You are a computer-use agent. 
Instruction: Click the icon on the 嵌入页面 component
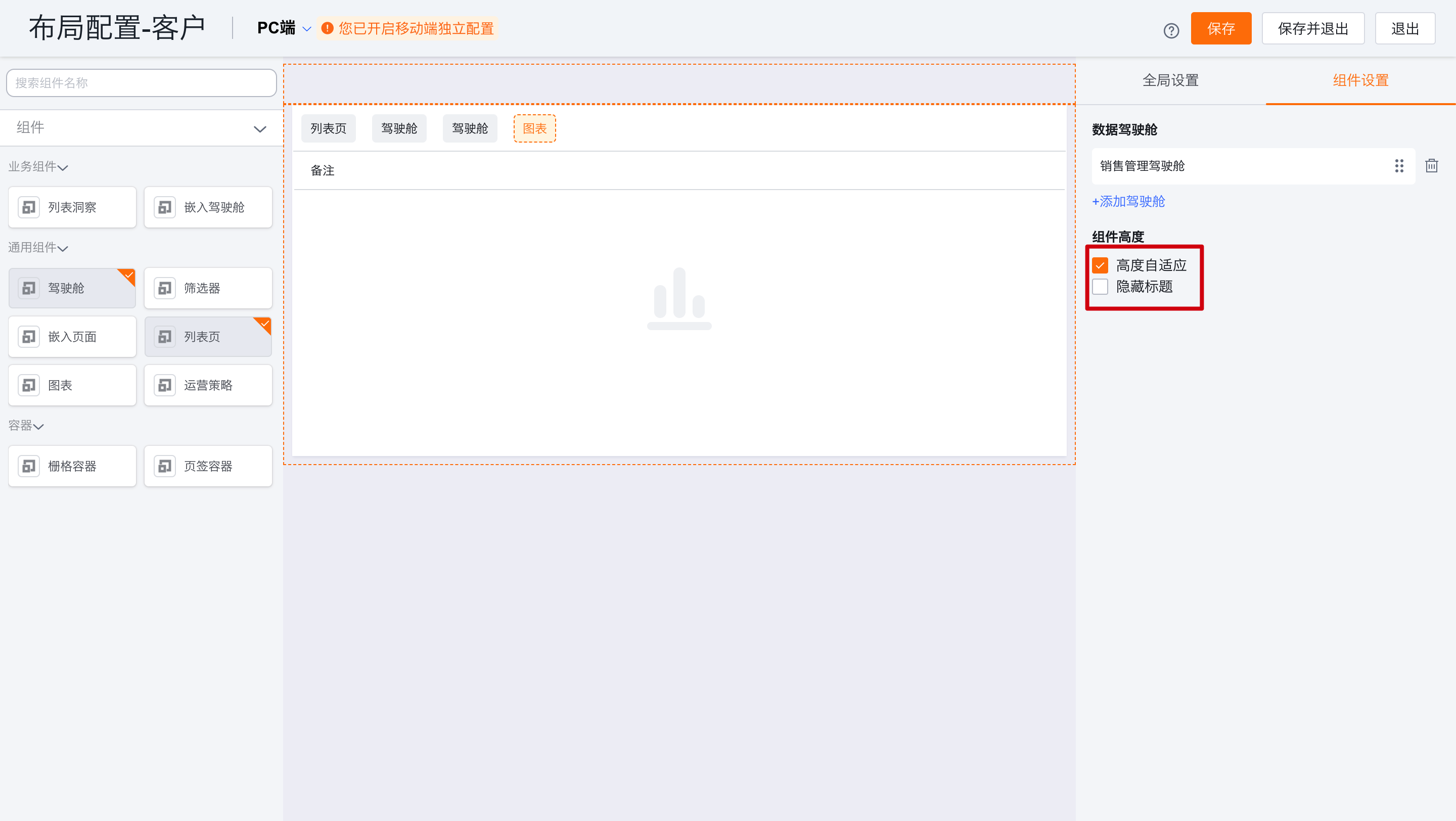tap(29, 337)
